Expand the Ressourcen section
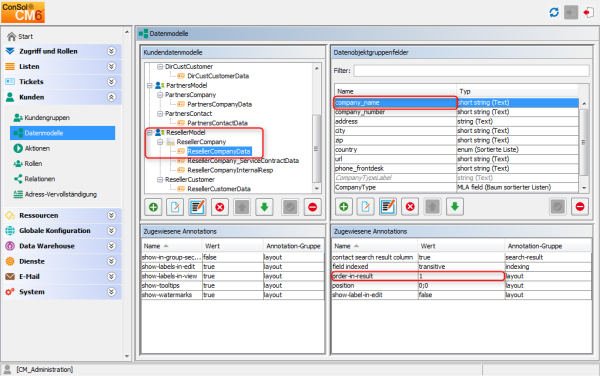Screen dimensions: 600x376 pos(111,215)
